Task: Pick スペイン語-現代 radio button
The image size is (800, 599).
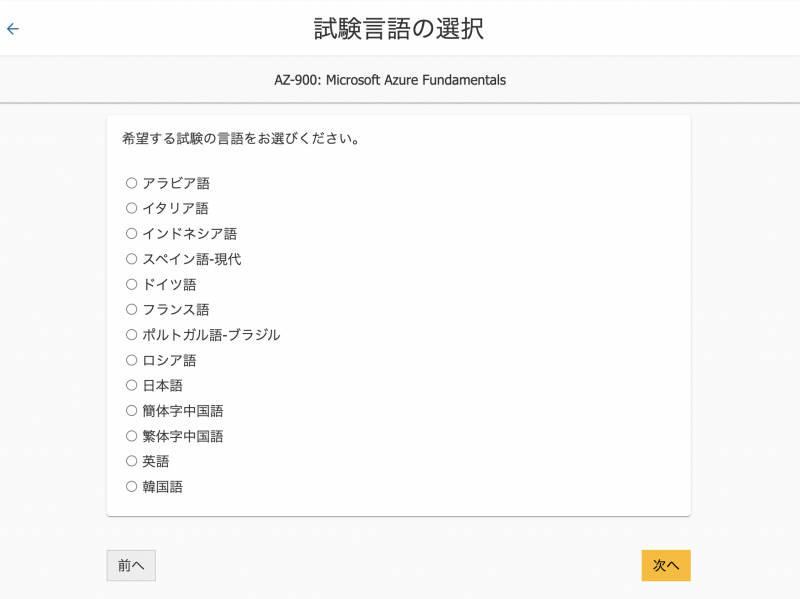Action: 131,259
